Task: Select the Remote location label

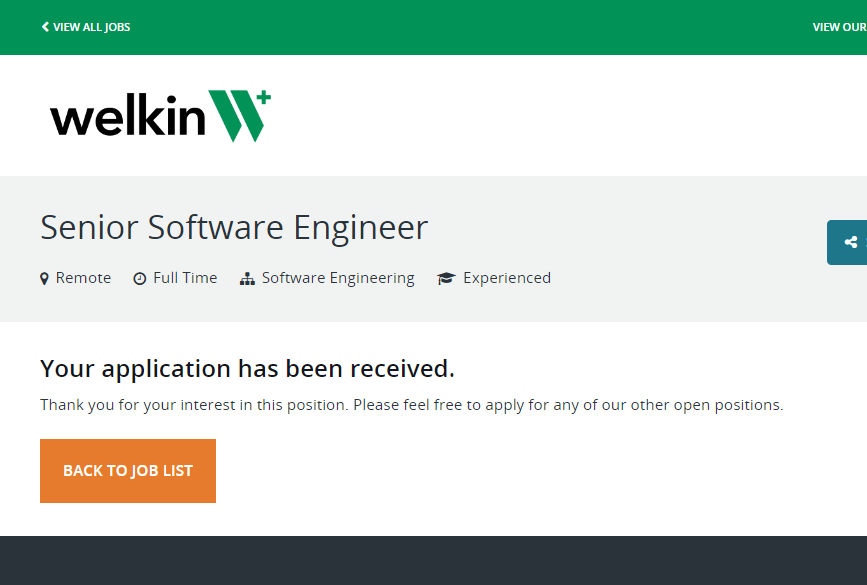Action: 83,278
